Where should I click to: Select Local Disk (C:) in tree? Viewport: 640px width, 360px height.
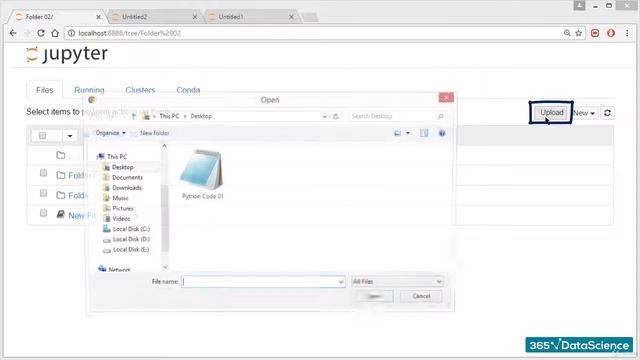click(131, 229)
